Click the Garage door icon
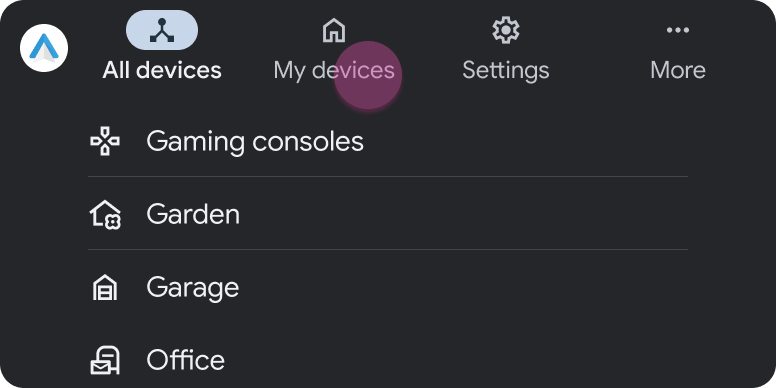The height and width of the screenshot is (388, 776). click(105, 288)
